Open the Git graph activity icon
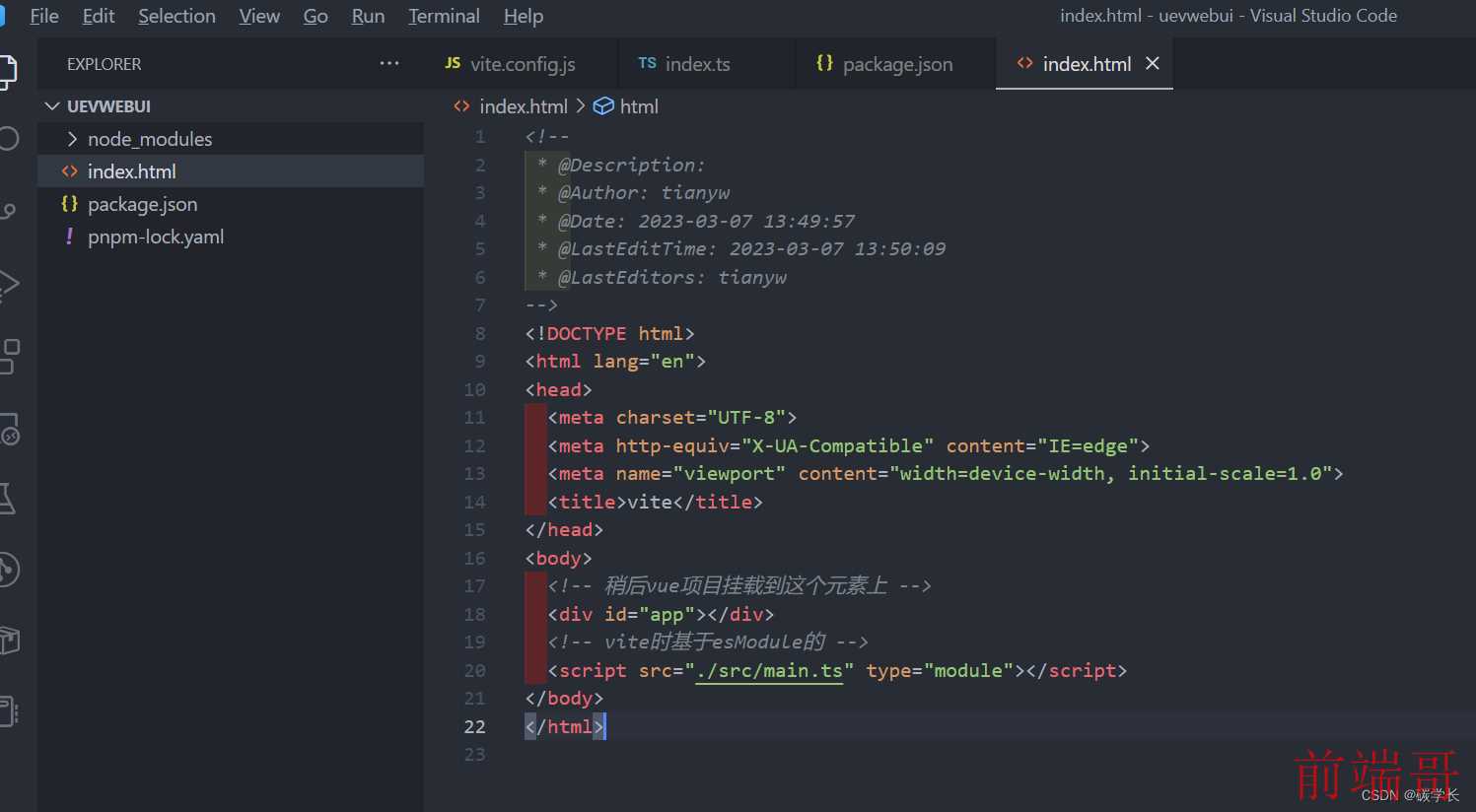 click(9, 570)
